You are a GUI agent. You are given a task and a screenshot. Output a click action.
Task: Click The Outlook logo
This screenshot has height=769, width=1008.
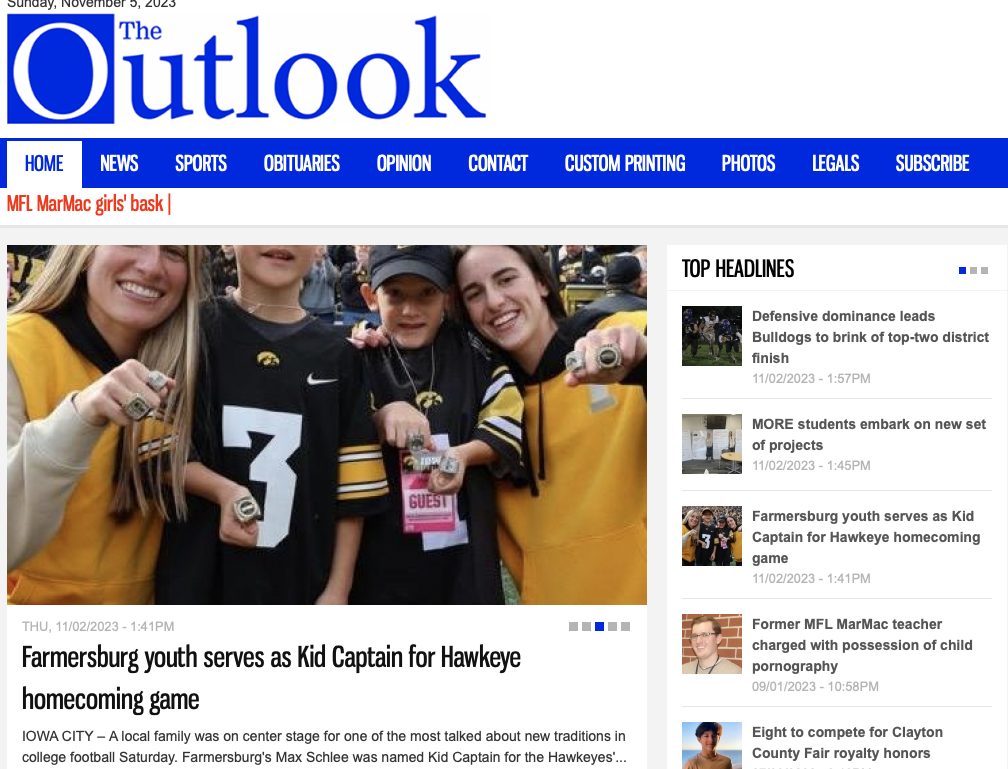pyautogui.click(x=248, y=69)
